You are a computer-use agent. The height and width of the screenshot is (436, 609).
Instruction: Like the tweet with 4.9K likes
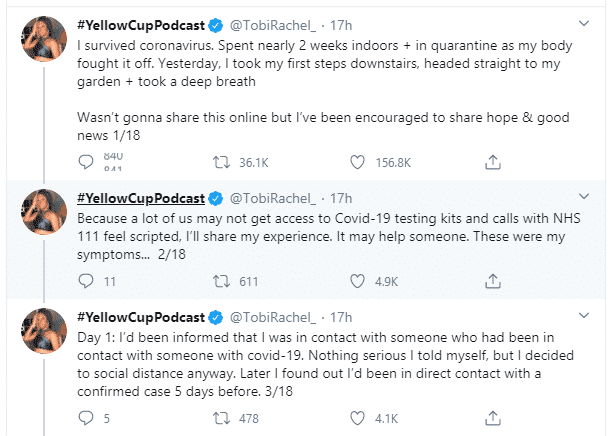(357, 281)
